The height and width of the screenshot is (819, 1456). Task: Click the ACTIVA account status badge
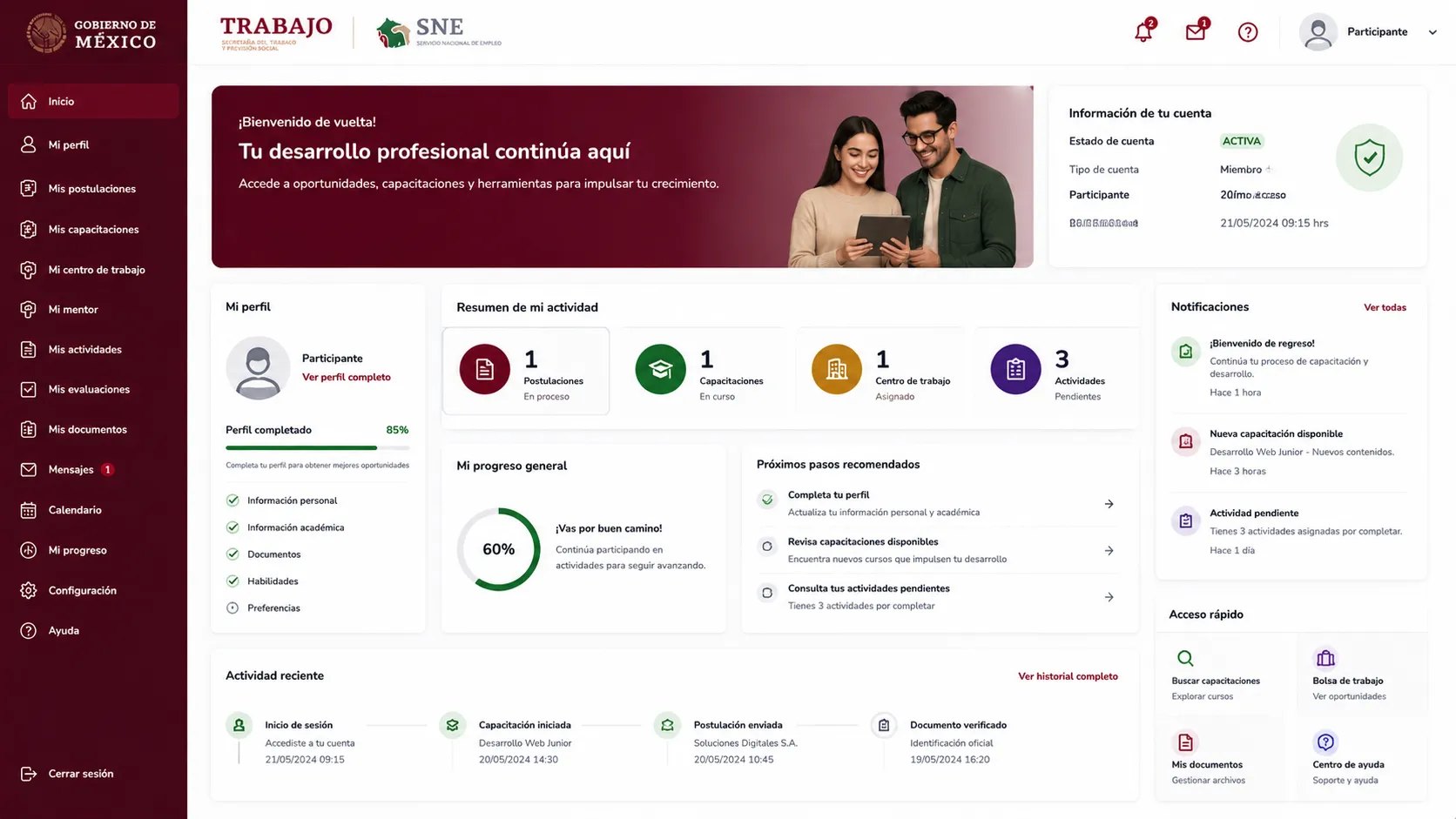1241,141
